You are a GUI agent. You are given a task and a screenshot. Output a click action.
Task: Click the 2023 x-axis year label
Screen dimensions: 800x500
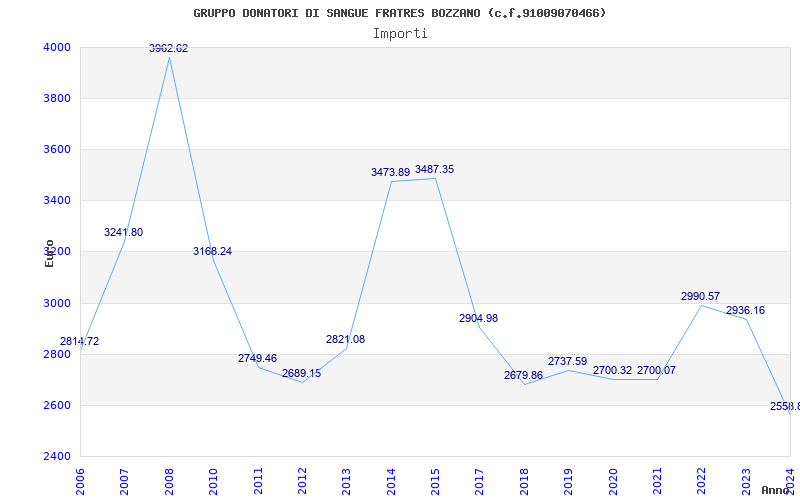(x=746, y=481)
